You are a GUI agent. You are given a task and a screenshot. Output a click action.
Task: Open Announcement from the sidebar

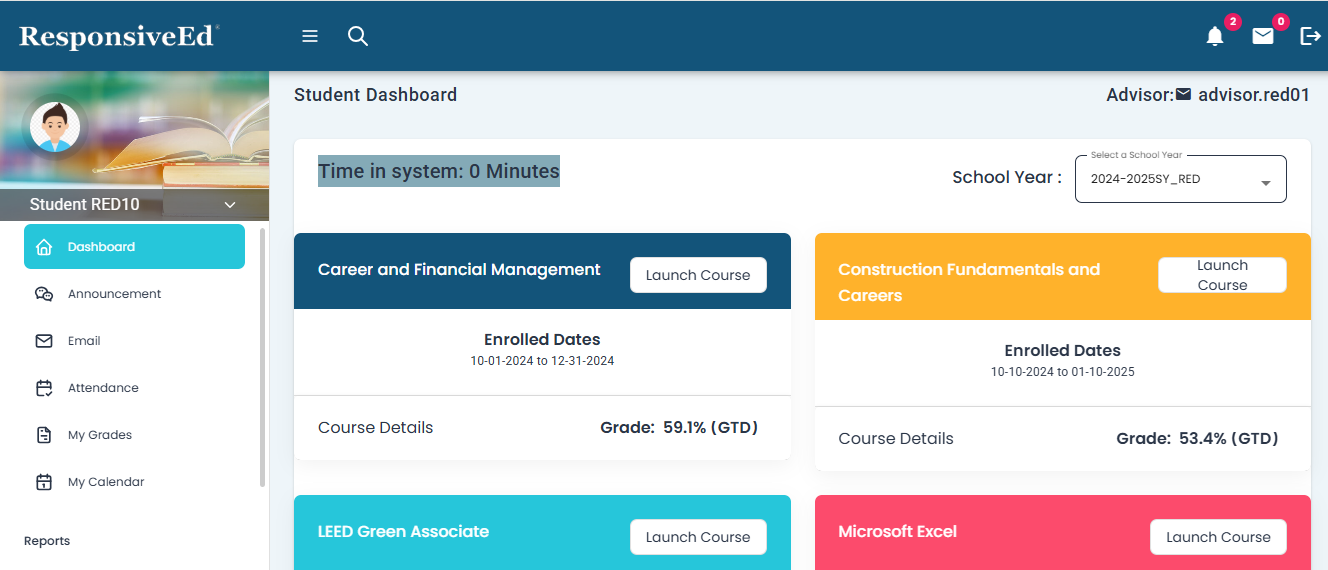pyautogui.click(x=114, y=294)
